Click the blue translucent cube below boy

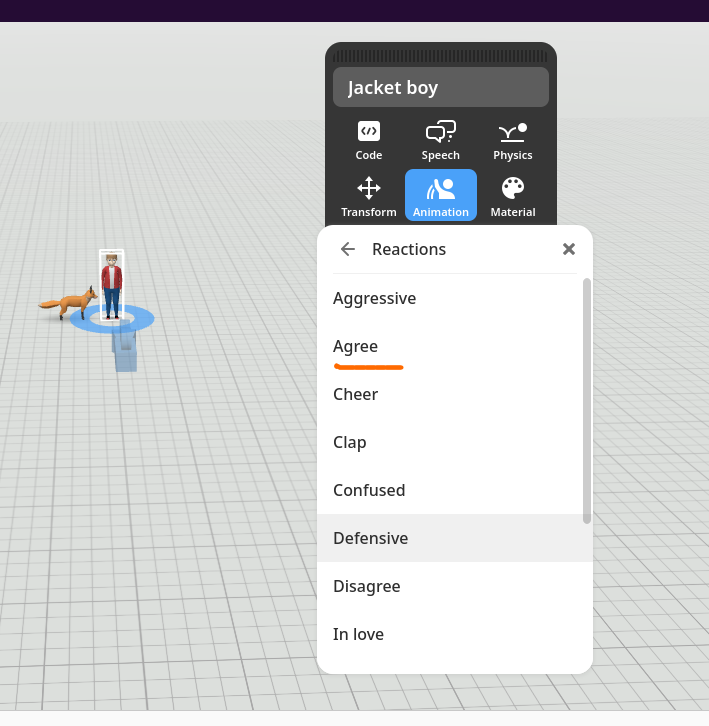(125, 349)
